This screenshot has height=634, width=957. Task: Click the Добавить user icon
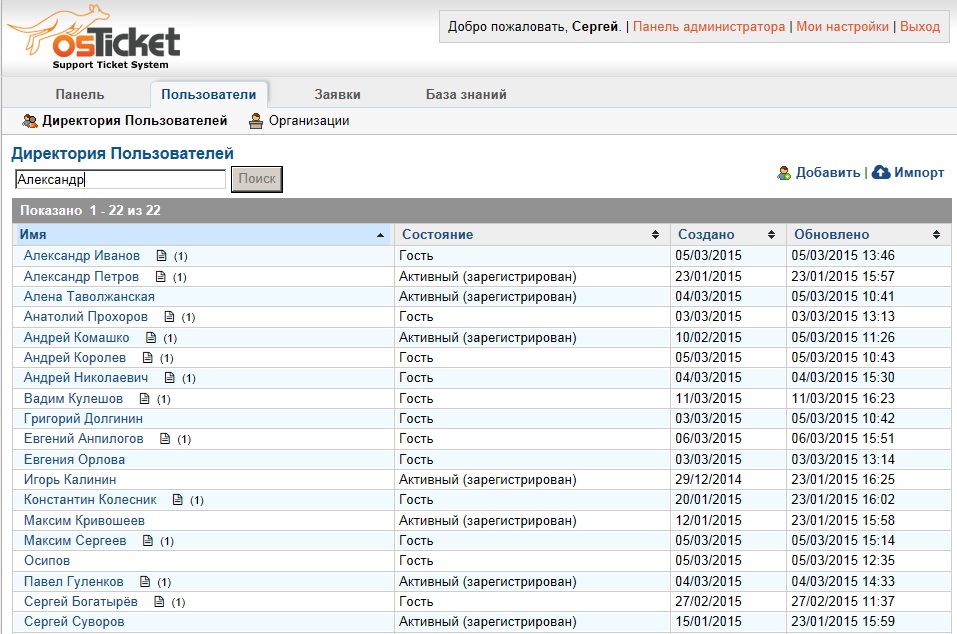click(x=784, y=173)
